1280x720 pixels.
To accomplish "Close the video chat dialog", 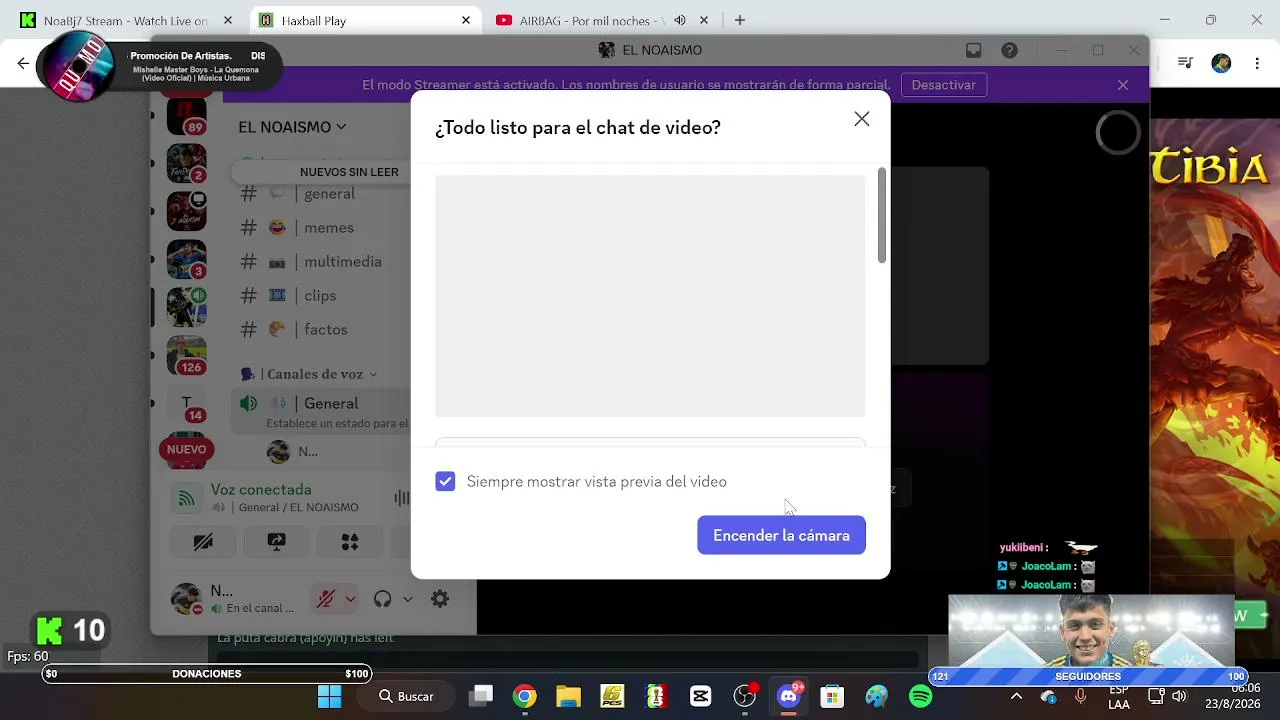I will point(862,119).
